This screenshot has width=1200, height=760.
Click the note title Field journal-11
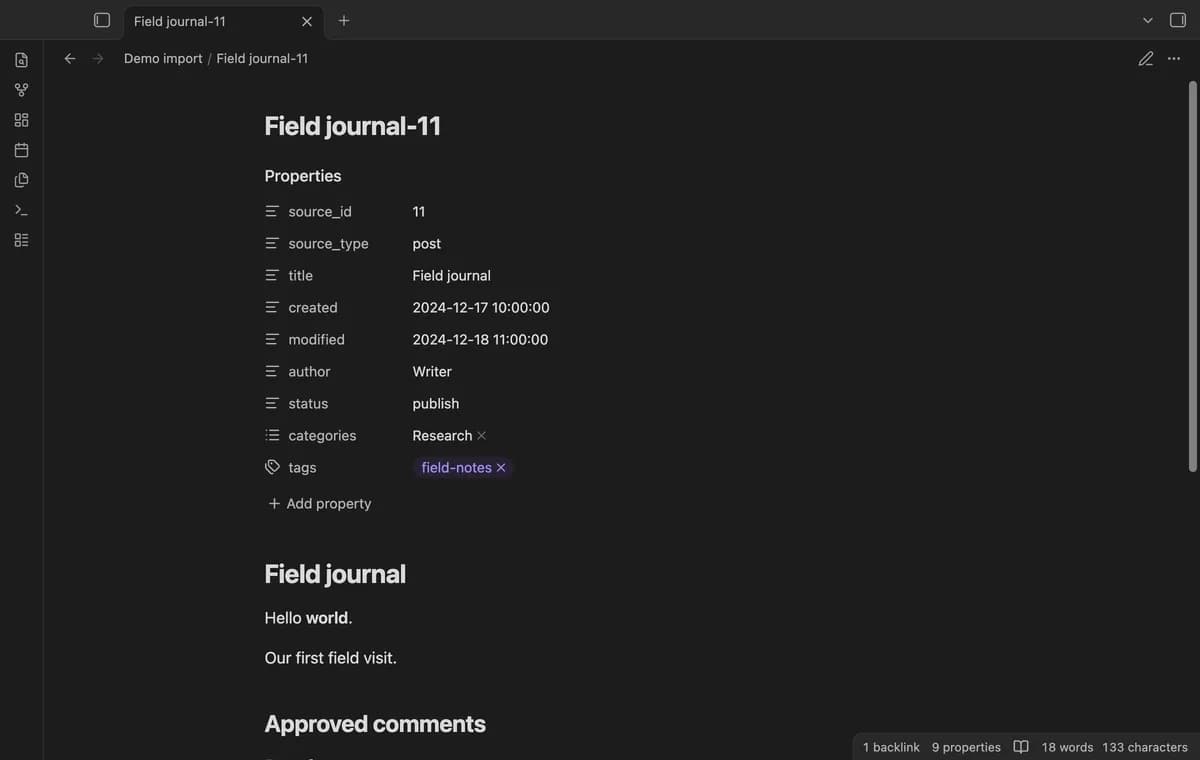pyautogui.click(x=352, y=126)
